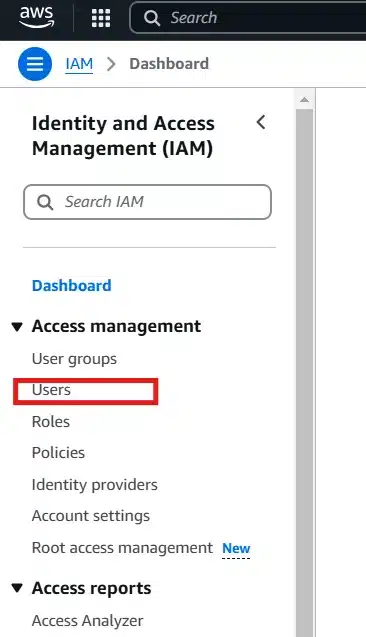Collapse the IAM navigation panel chevron

(261, 122)
